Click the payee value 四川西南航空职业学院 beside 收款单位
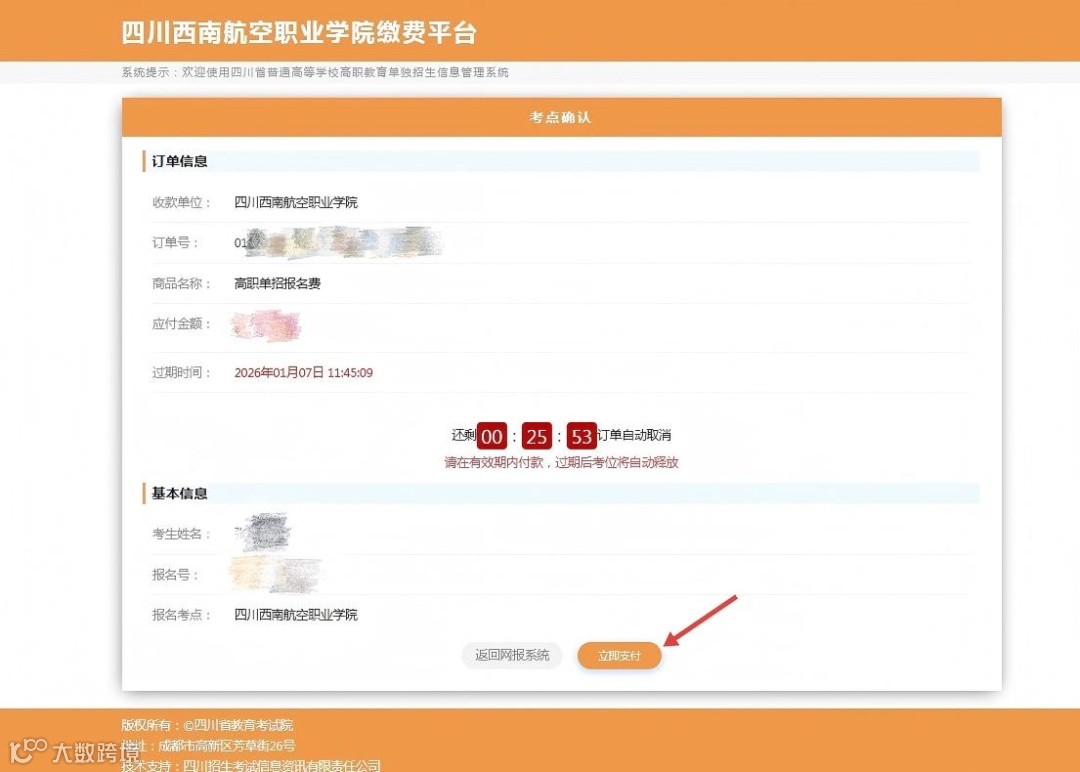This screenshot has width=1080, height=772. point(295,202)
